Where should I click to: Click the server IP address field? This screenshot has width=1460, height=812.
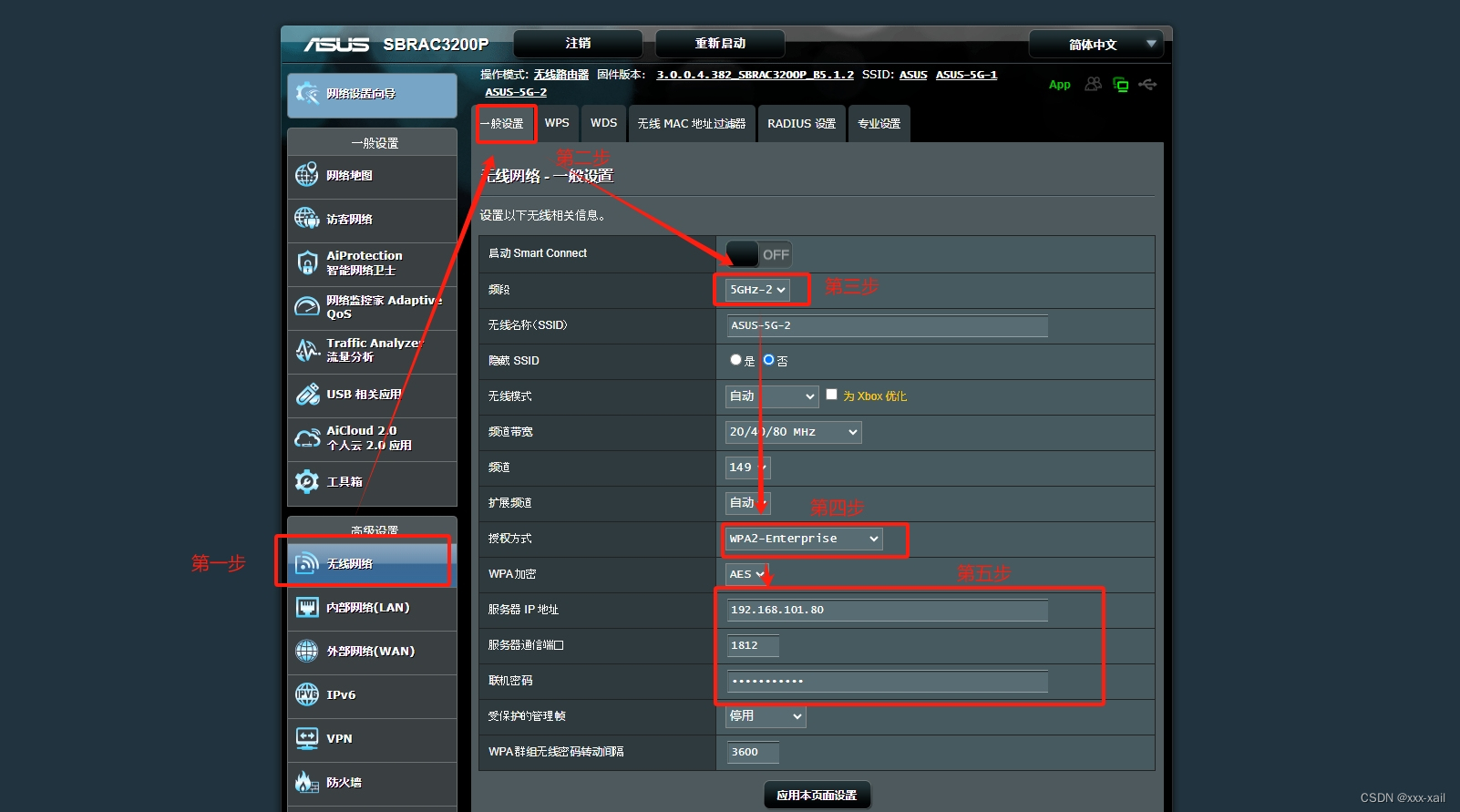(x=888, y=610)
